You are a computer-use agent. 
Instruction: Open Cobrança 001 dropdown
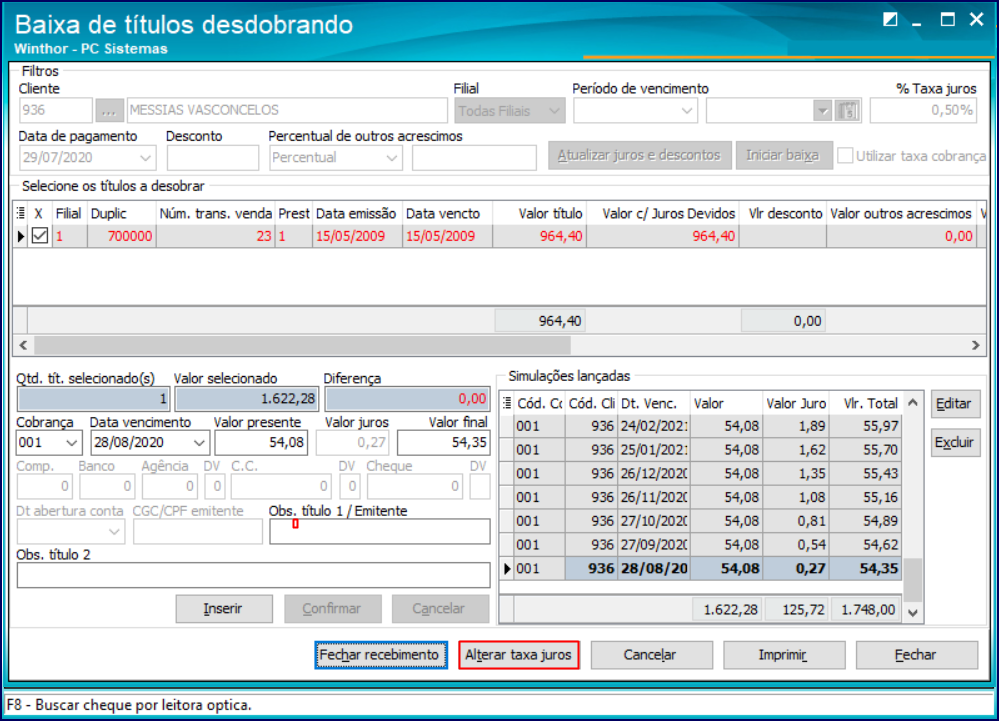pyautogui.click(x=71, y=442)
